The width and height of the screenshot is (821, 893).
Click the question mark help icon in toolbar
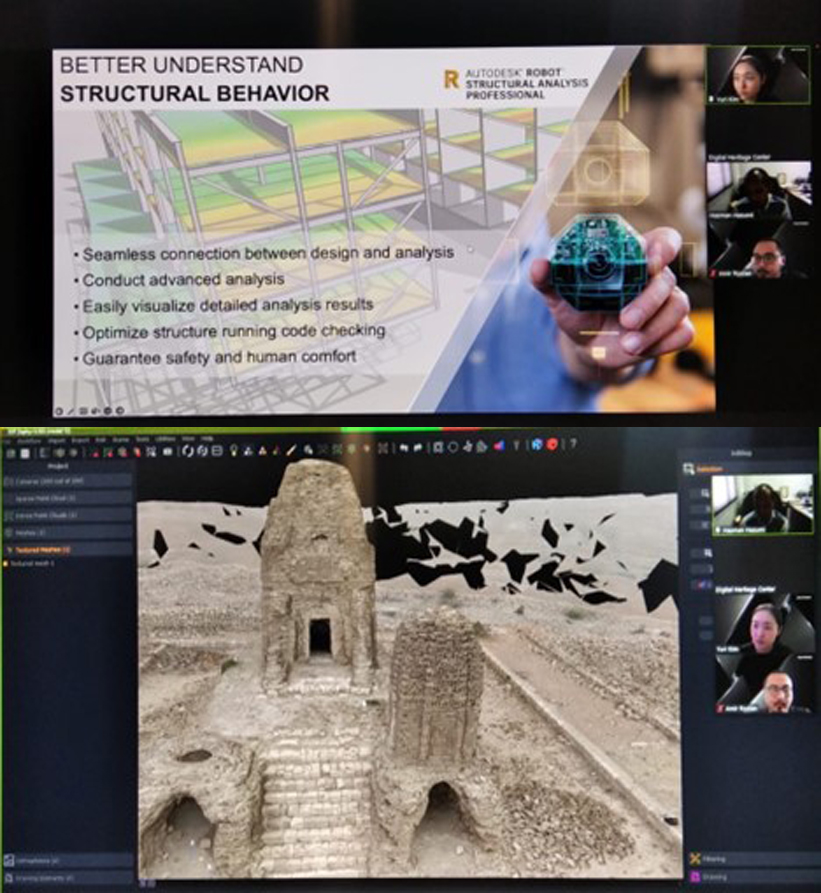(x=573, y=444)
